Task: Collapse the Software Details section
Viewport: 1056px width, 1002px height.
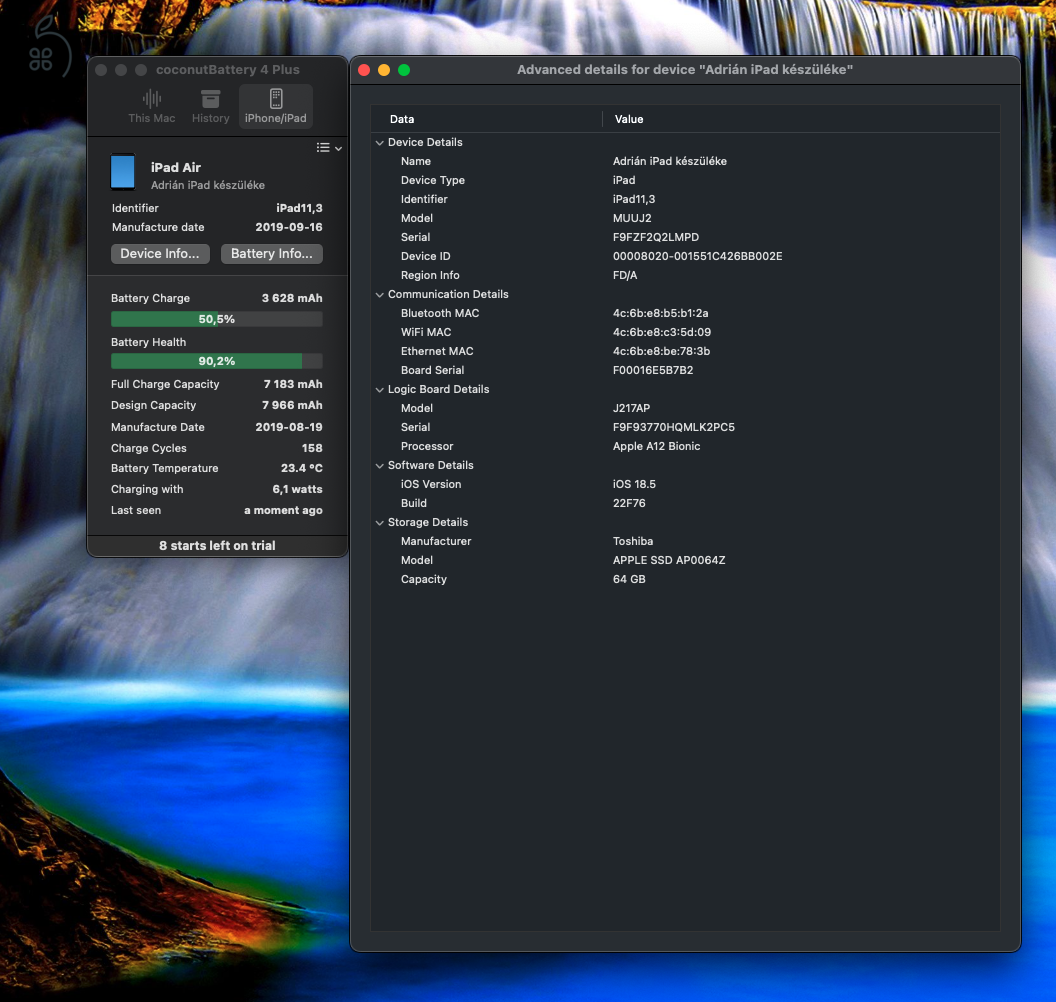Action: pyautogui.click(x=380, y=466)
